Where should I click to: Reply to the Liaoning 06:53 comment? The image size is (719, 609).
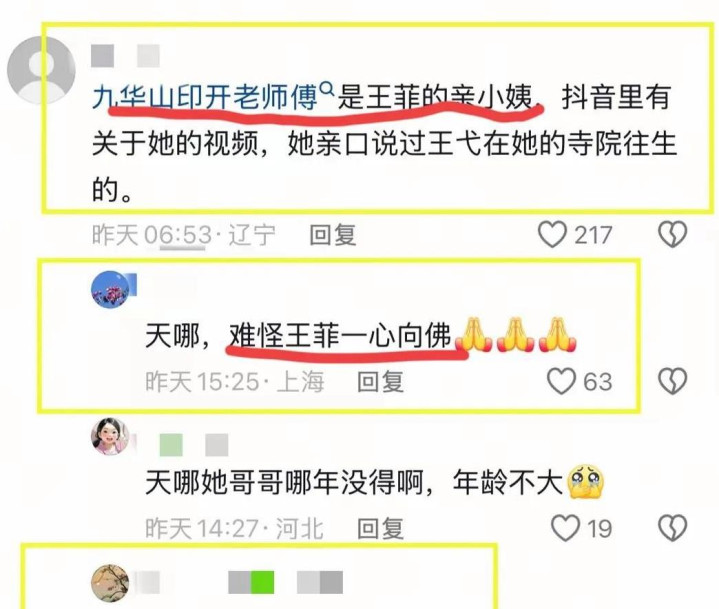pos(332,235)
